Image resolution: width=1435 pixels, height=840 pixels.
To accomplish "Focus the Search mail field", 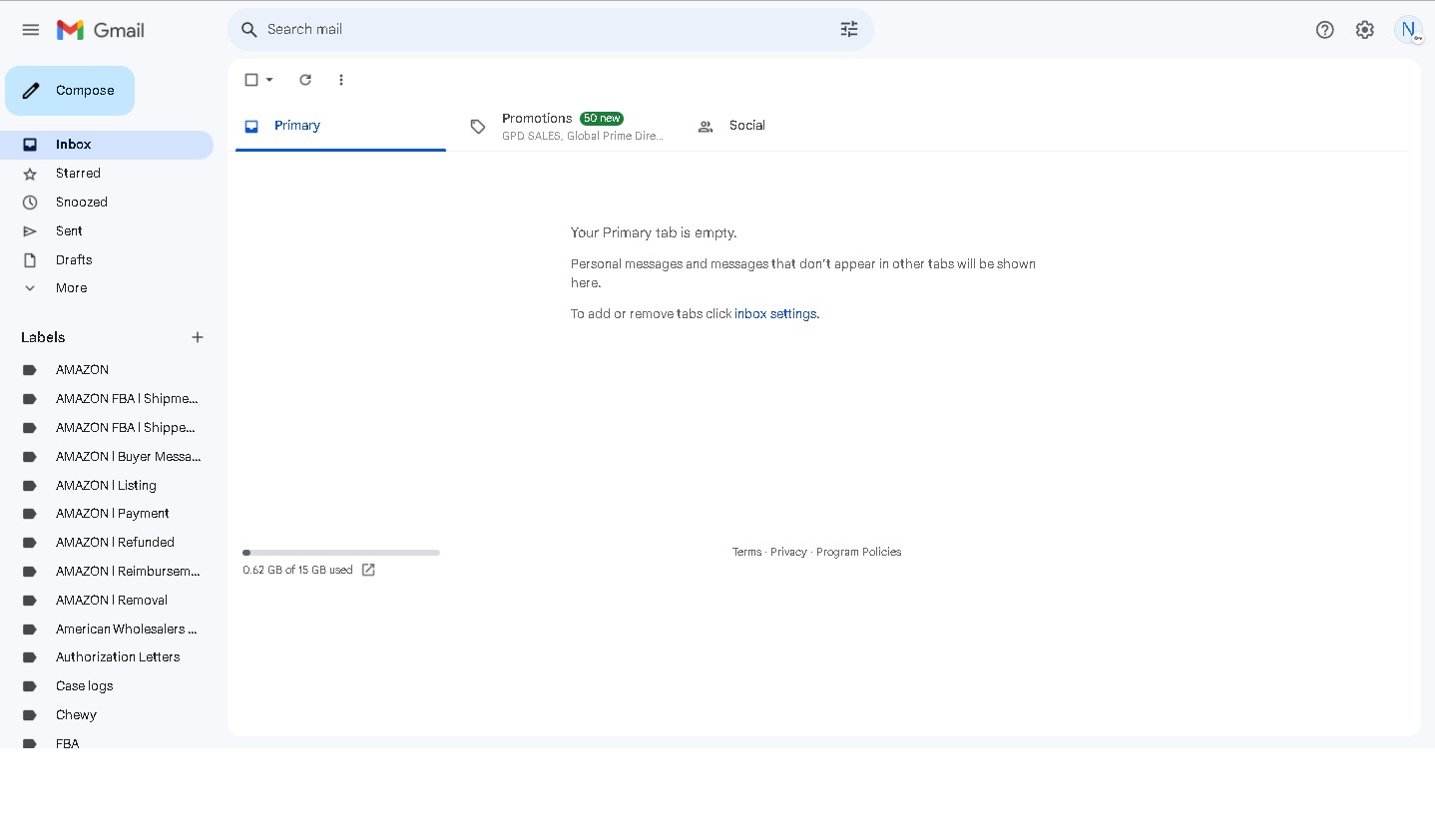I will (x=551, y=30).
